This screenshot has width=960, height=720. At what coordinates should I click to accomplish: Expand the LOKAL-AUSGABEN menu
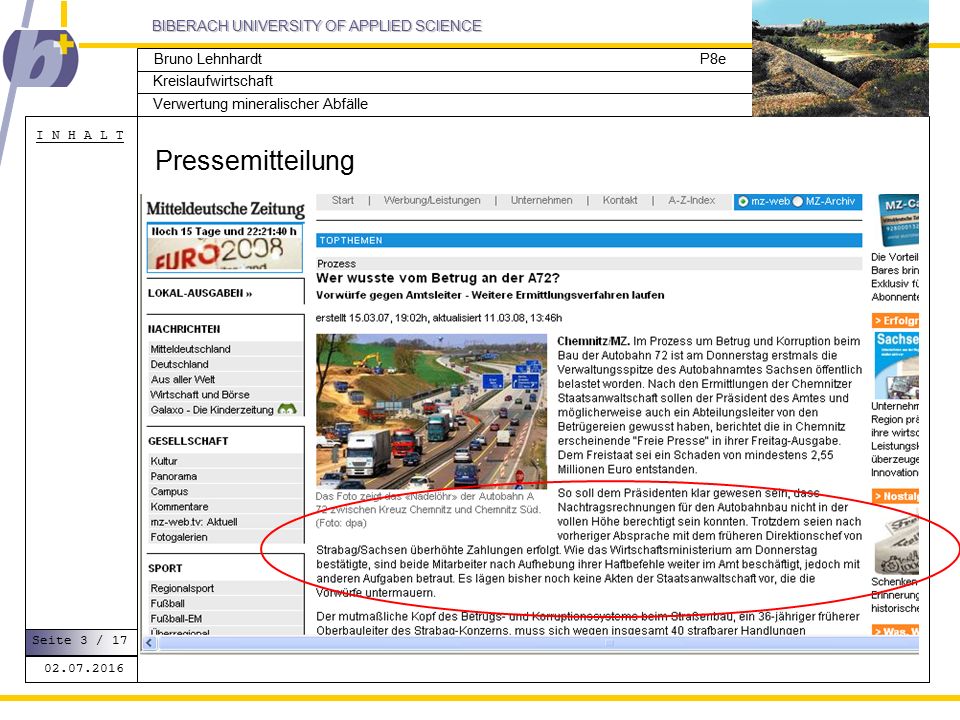pos(200,293)
